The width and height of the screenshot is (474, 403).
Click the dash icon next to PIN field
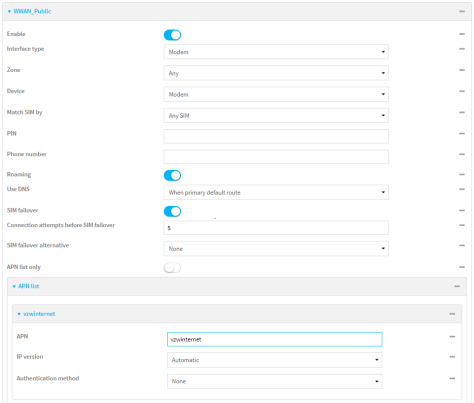click(x=462, y=134)
